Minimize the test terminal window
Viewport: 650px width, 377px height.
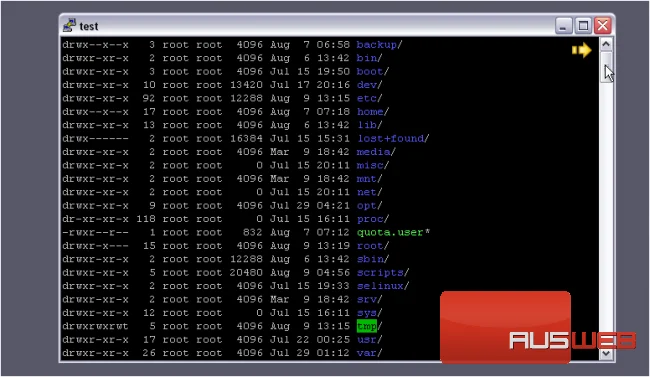pos(563,26)
